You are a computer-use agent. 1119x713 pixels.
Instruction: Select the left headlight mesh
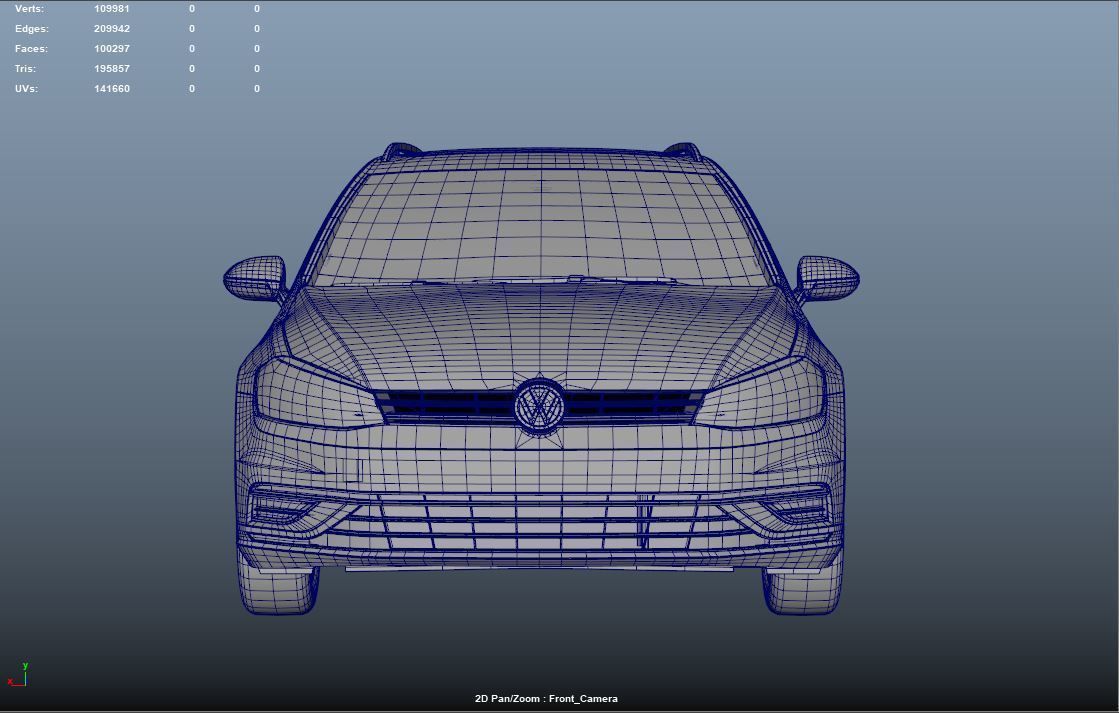(316, 395)
